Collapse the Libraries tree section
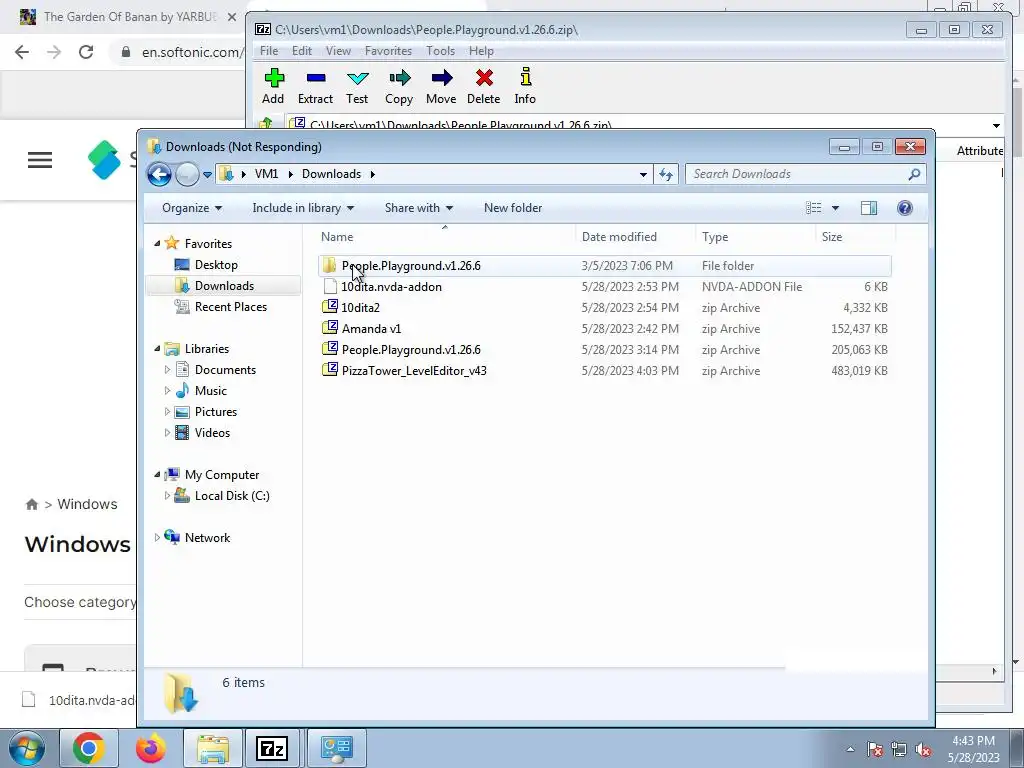Viewport: 1024px width, 768px height. (157, 349)
